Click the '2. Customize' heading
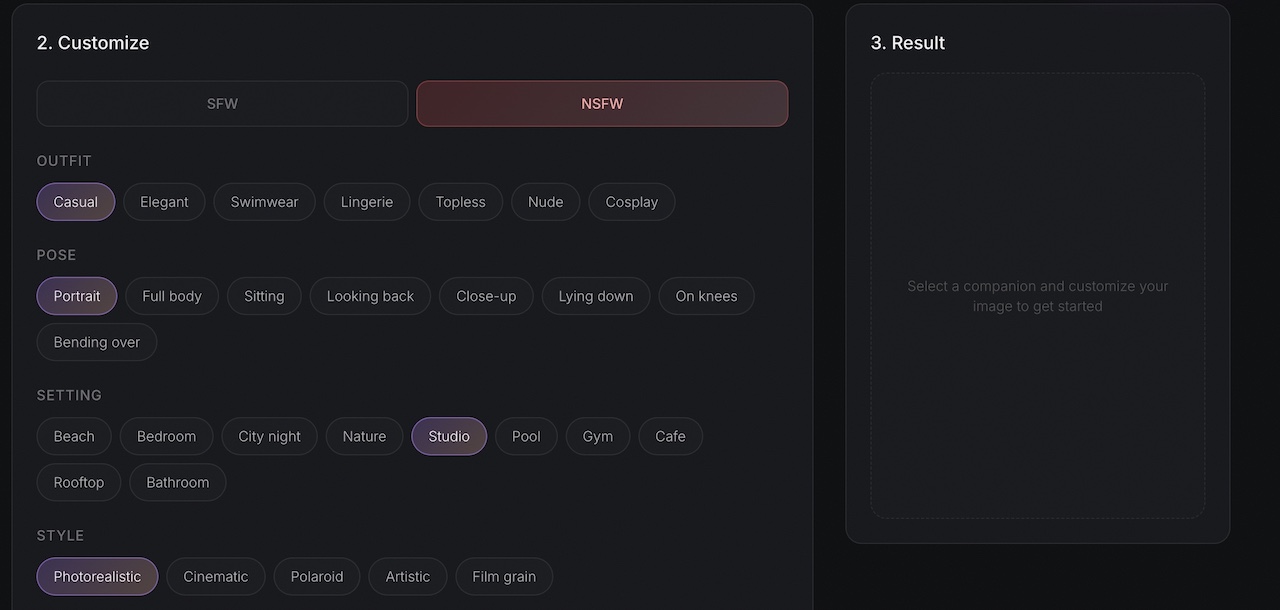The height and width of the screenshot is (610, 1280). 93,43
